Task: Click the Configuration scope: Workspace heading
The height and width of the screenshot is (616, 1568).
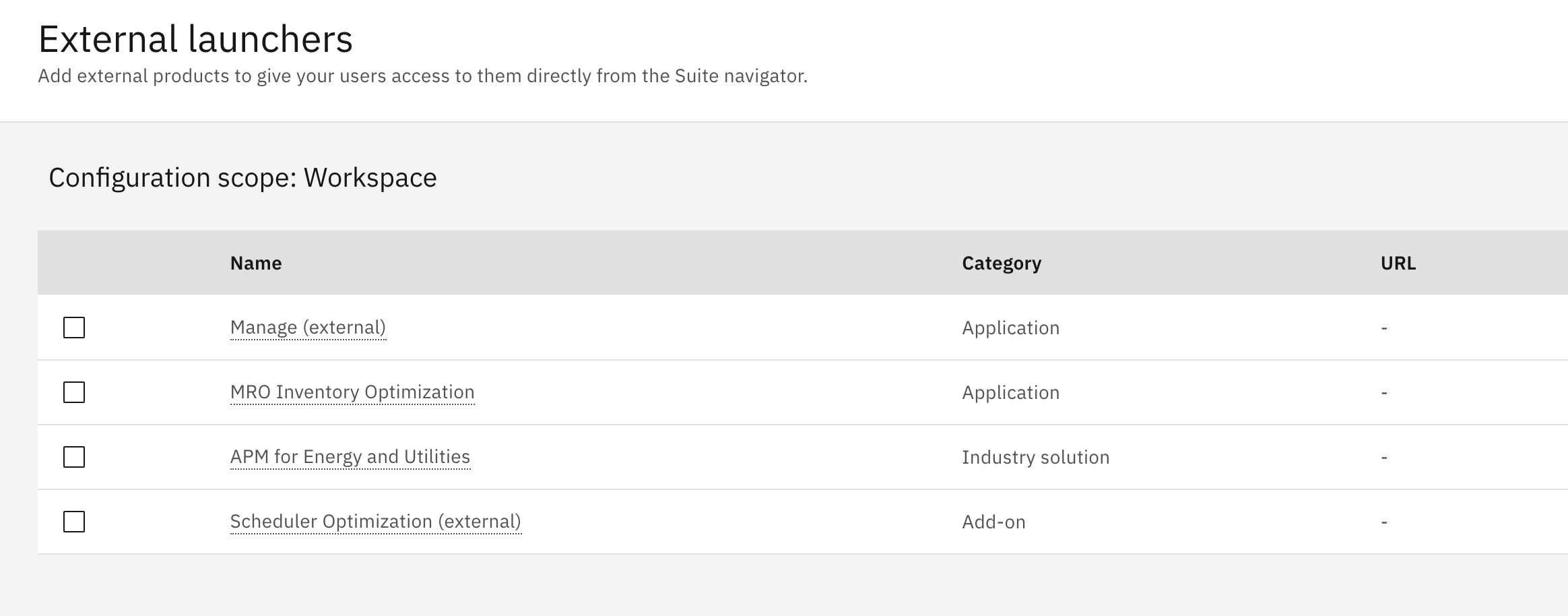Action: (x=242, y=177)
